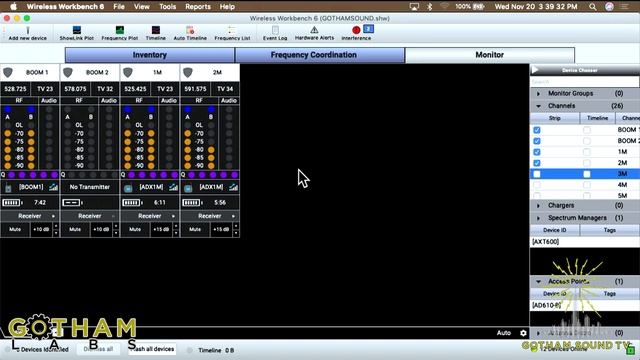
Task: Open the Timeline toolbar icon
Action: tap(156, 30)
